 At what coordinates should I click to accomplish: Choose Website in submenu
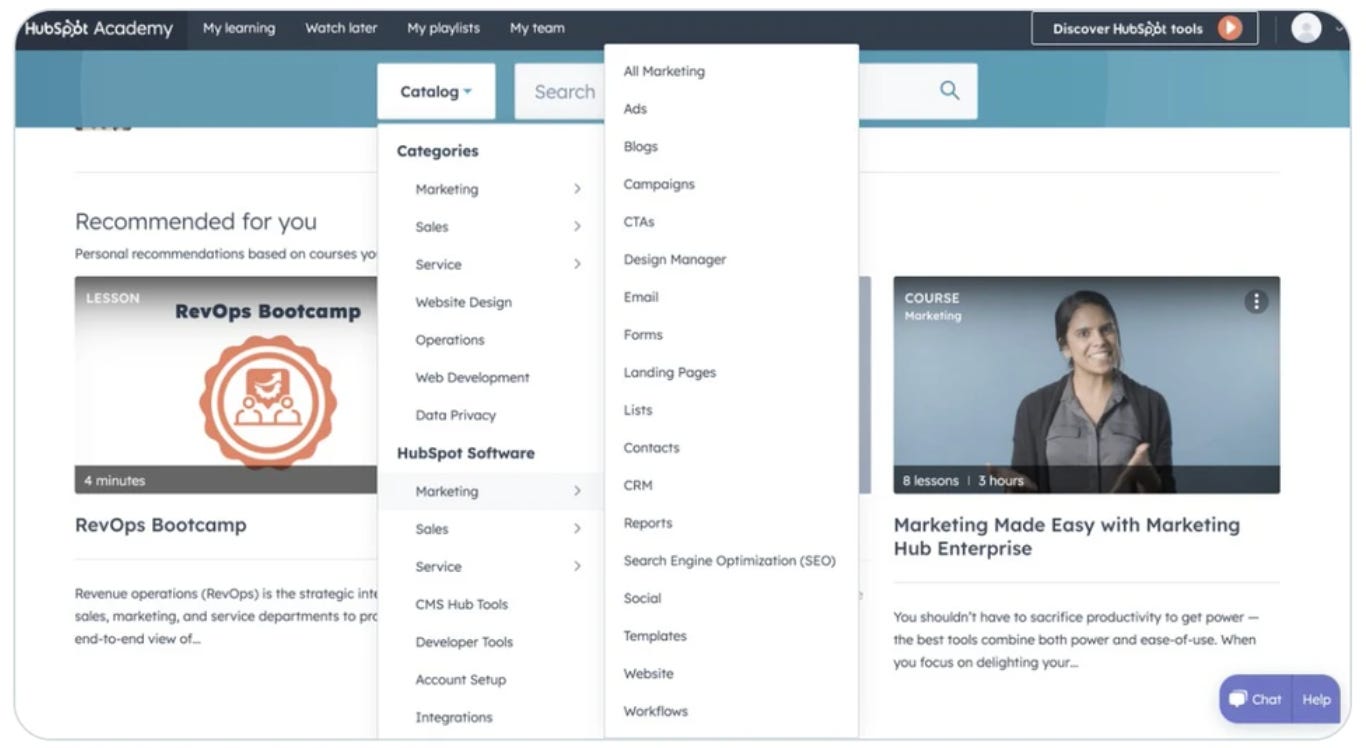pyautogui.click(x=648, y=674)
